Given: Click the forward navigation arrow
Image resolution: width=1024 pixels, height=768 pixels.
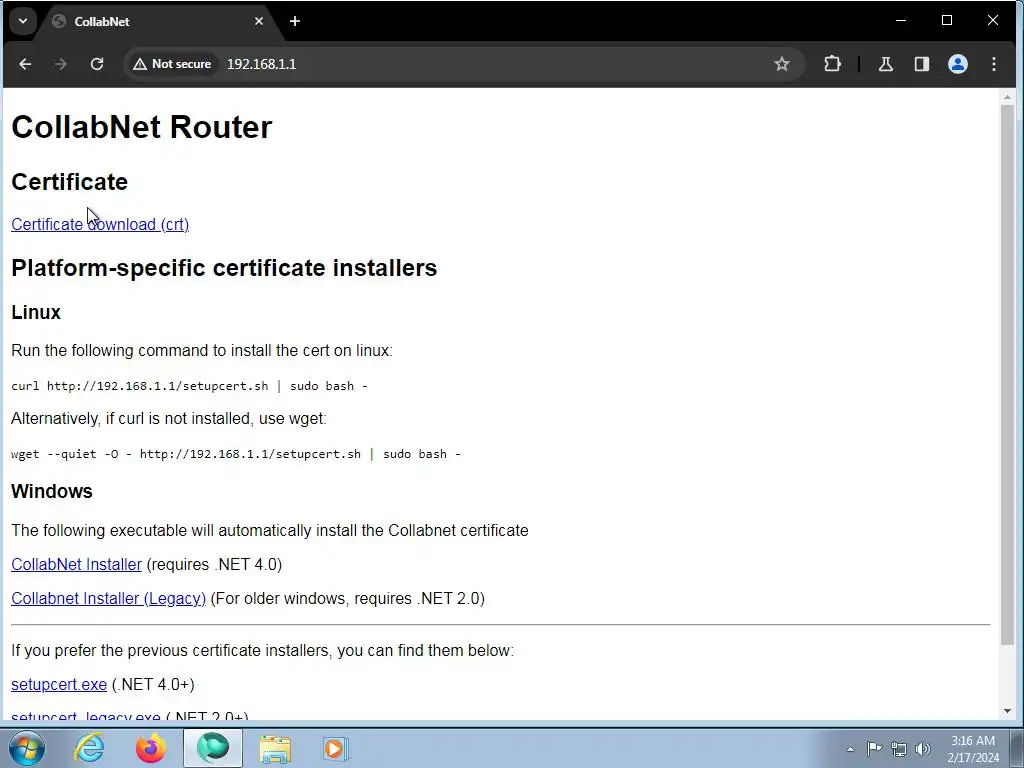Looking at the screenshot, I should (x=61, y=64).
